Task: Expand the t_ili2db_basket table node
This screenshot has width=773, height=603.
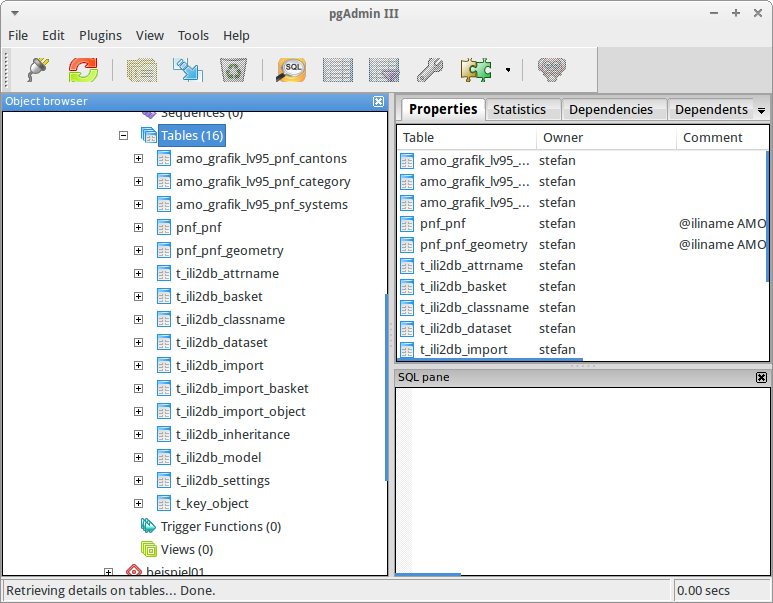Action: click(139, 296)
